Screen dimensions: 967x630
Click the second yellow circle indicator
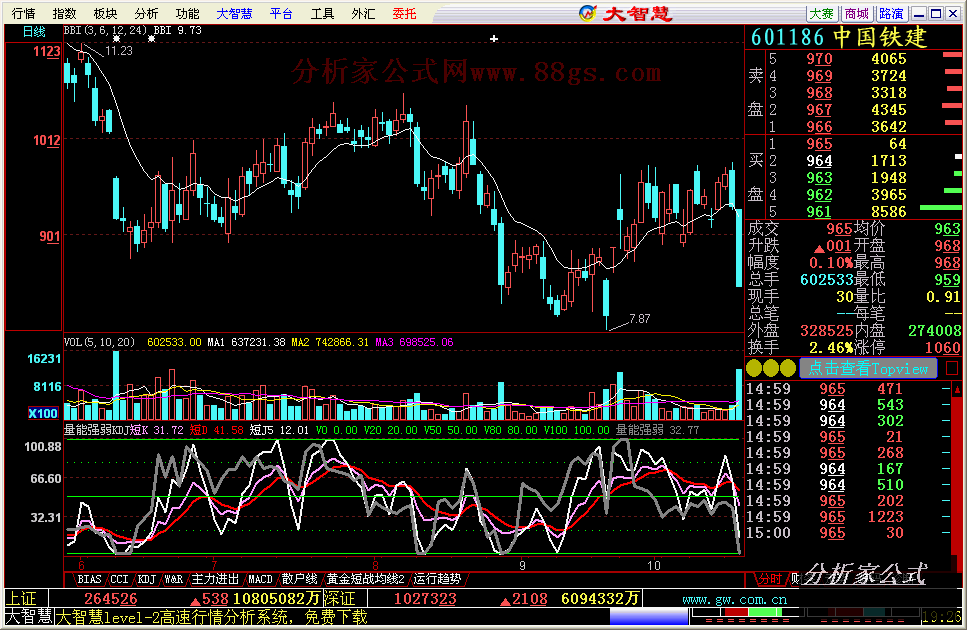[x=770, y=369]
